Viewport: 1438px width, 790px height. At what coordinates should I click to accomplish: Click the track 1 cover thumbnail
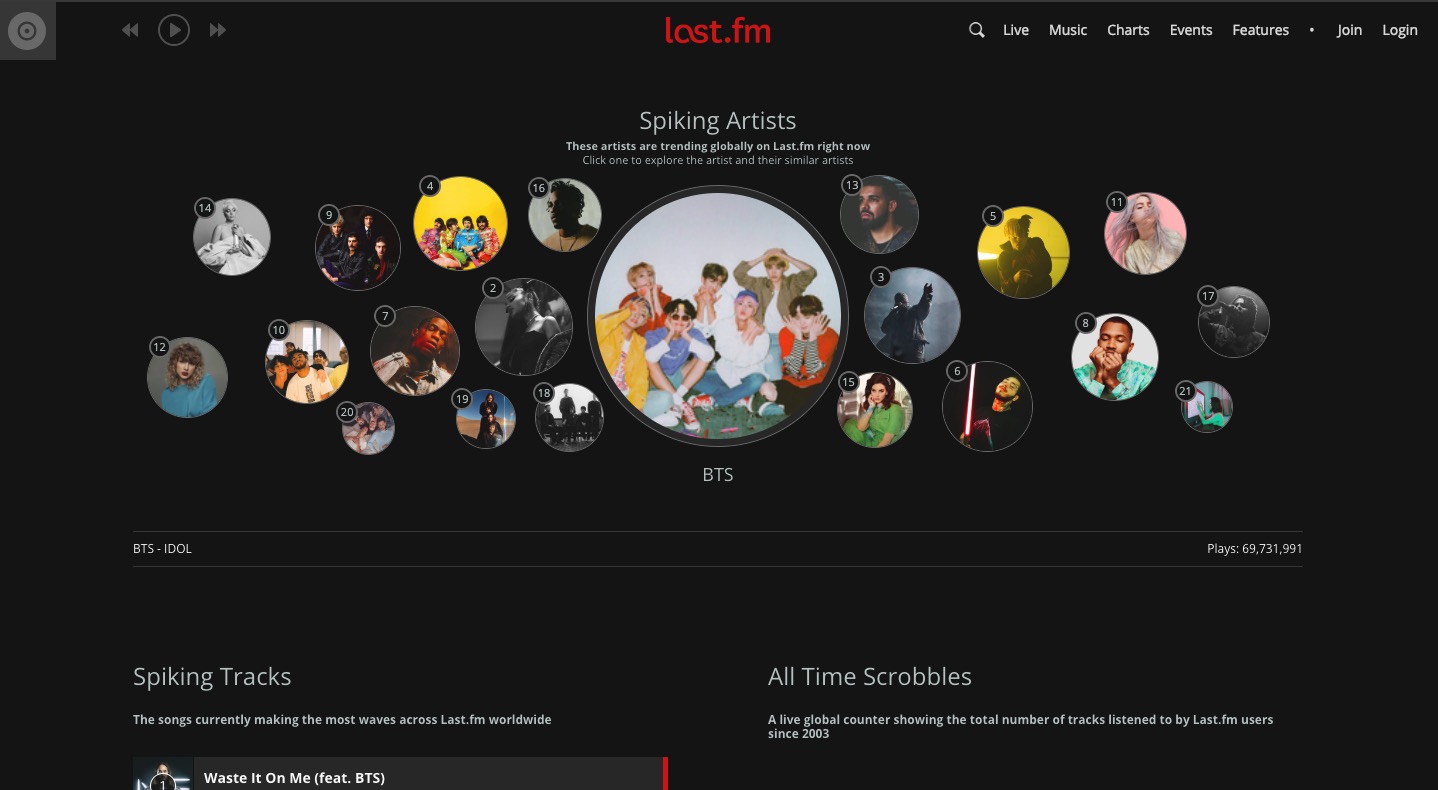point(163,775)
